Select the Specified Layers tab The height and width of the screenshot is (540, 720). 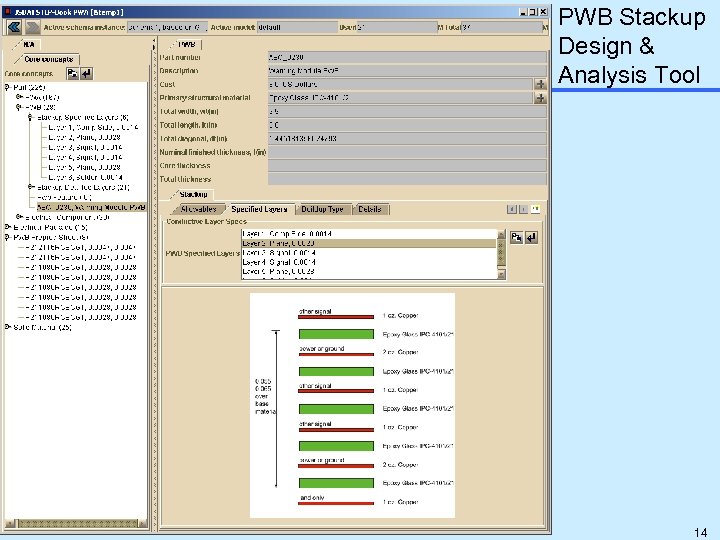[259, 209]
